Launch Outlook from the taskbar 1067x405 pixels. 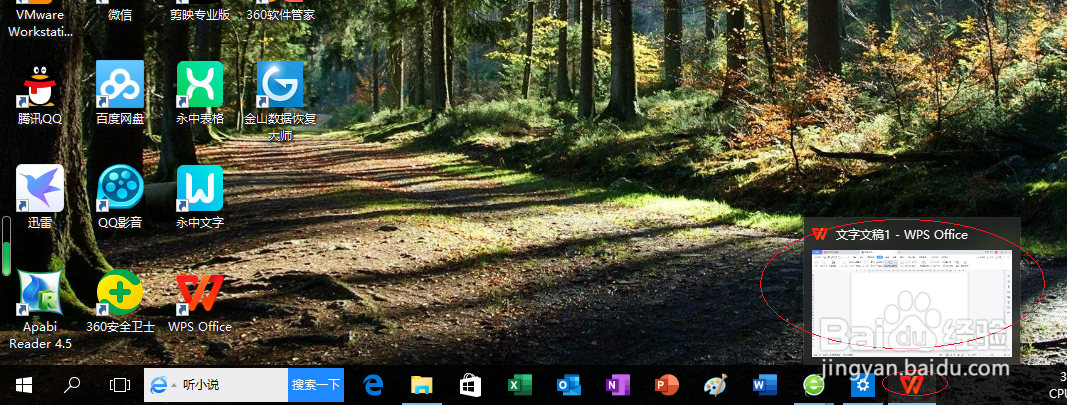pyautogui.click(x=568, y=385)
